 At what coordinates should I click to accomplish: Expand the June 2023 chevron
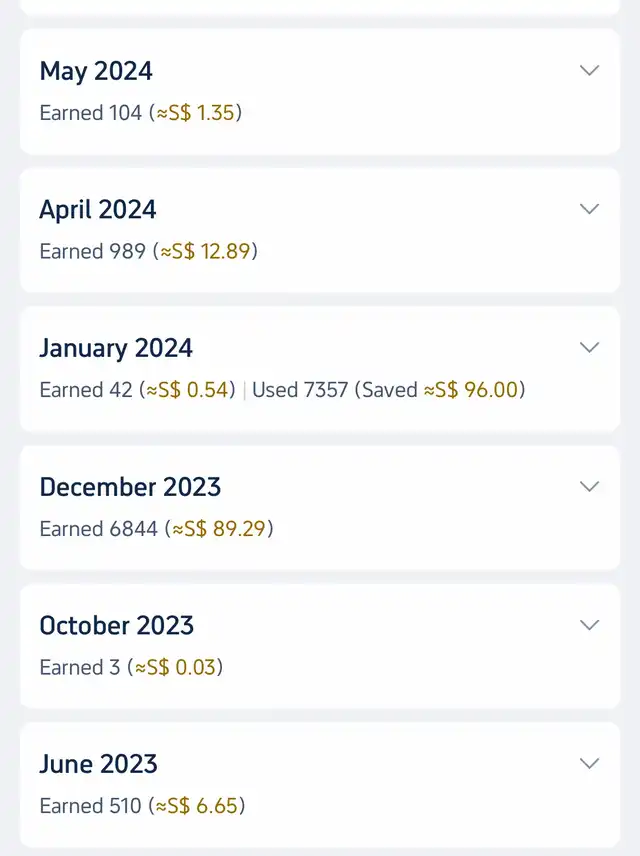590,764
